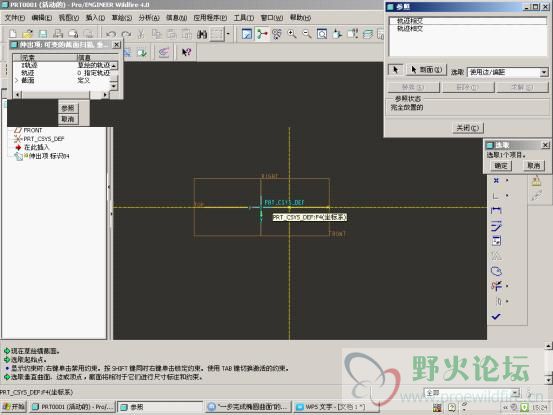The height and width of the screenshot is (415, 553).
Task: Click the blue checkmark Done sketch icon
Action: [496, 317]
